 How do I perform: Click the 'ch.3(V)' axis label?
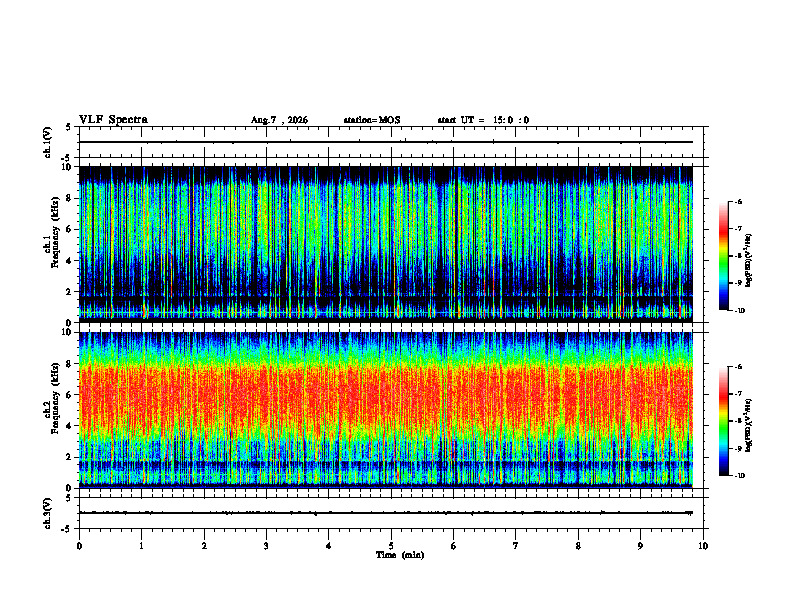click(47, 513)
